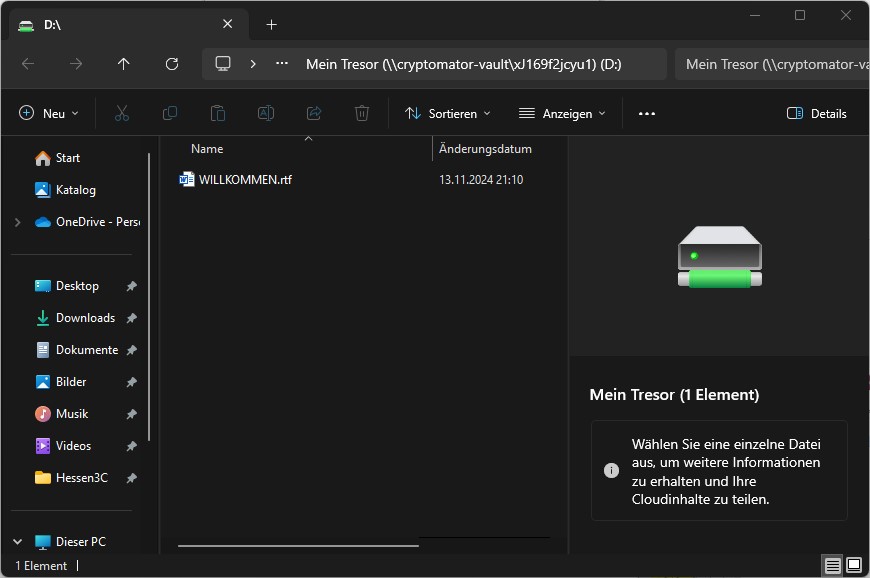This screenshot has width=870, height=578.
Task: Sort by Änderungsdatum column header
Action: [x=485, y=149]
